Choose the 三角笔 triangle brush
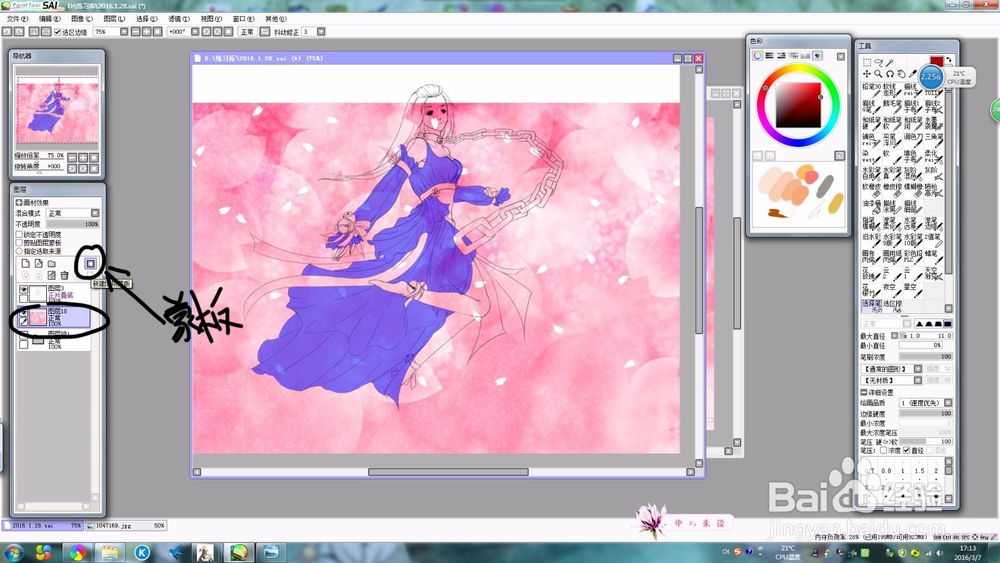1000x563 pixels. pyautogui.click(x=933, y=139)
